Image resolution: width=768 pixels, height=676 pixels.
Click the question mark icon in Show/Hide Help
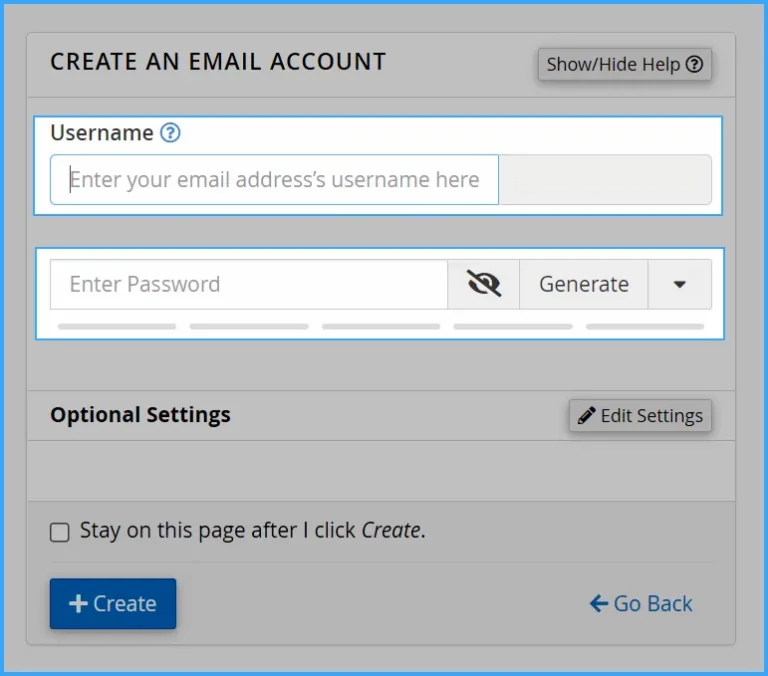click(694, 65)
